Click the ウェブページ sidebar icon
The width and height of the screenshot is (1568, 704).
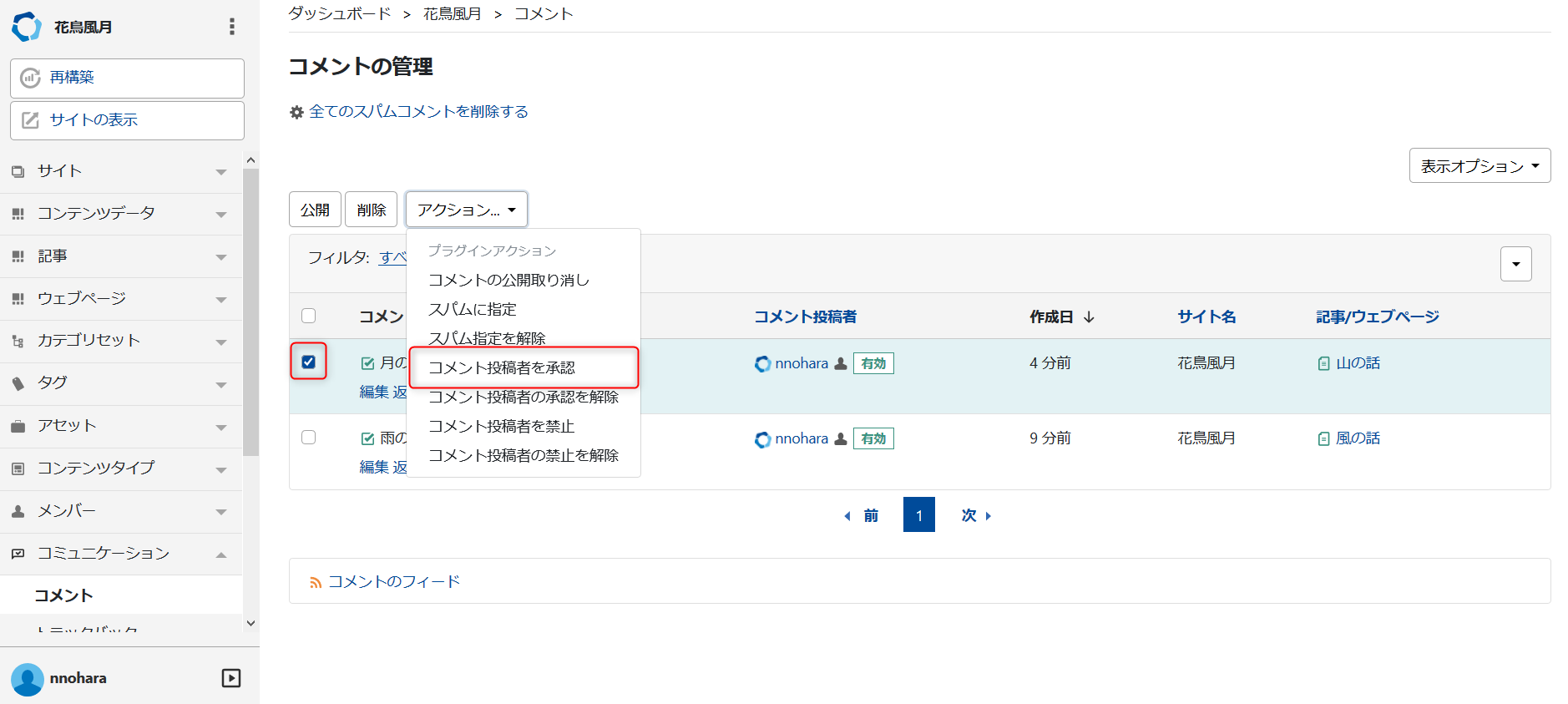point(18,299)
